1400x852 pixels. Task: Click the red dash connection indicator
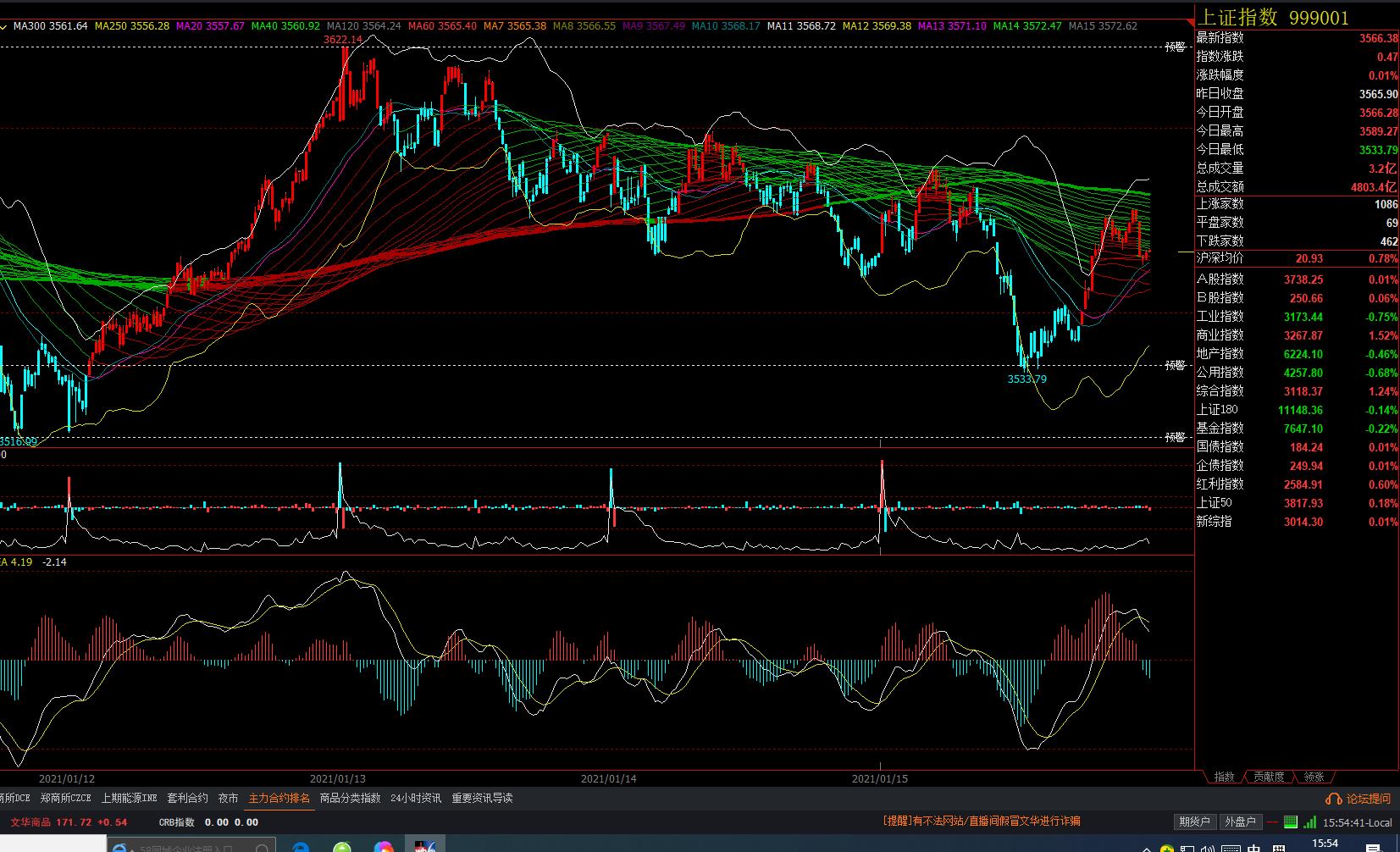1273,822
